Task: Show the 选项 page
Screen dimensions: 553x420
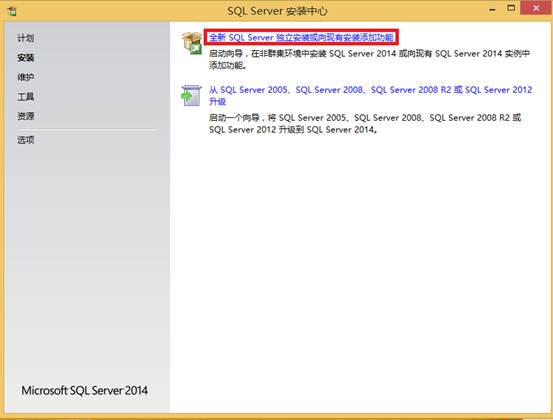Action: (x=26, y=140)
